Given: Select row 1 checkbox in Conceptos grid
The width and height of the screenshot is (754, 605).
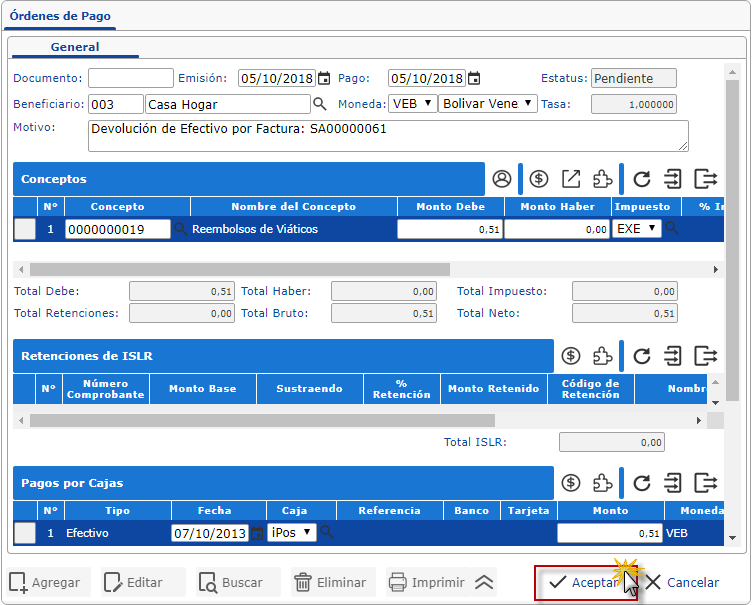Looking at the screenshot, I should point(25,229).
